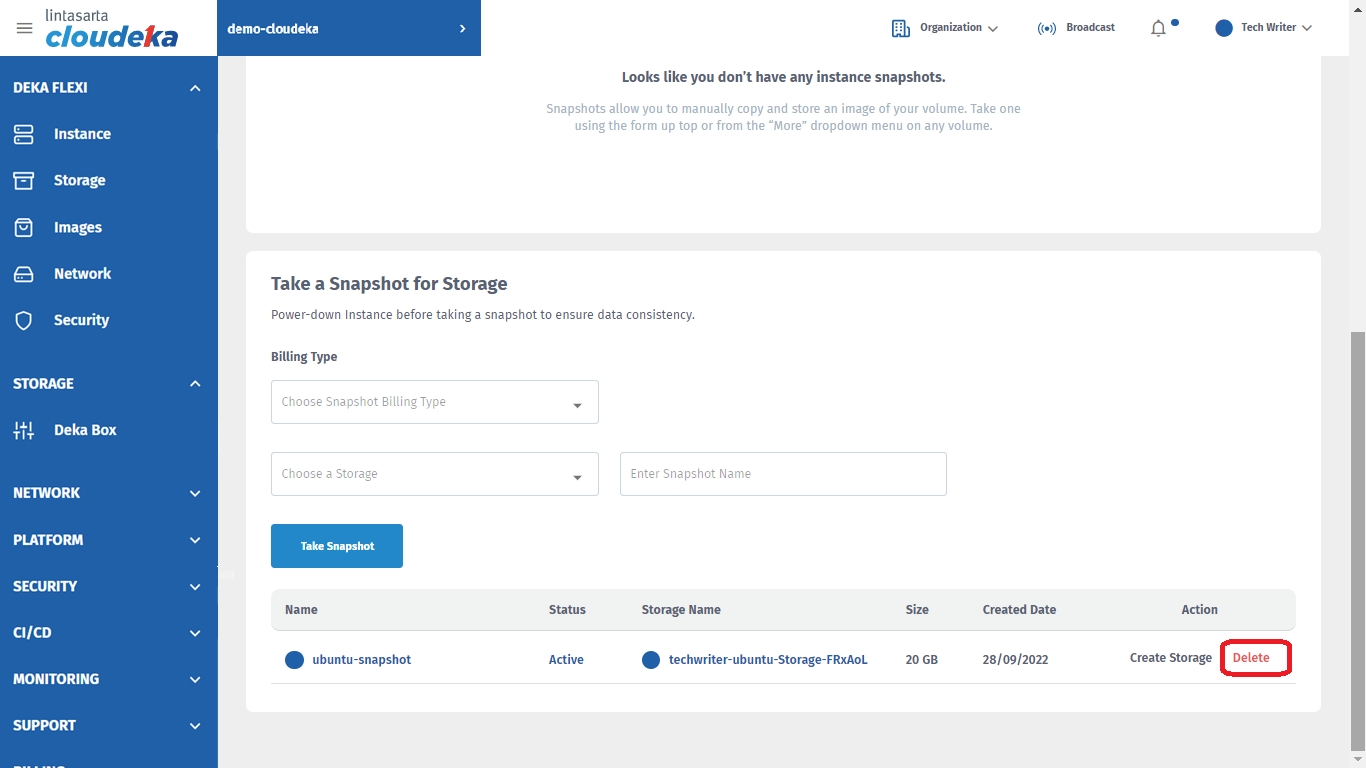Image resolution: width=1366 pixels, height=768 pixels.
Task: Open the Choose a Storage dropdown
Action: [x=434, y=474]
